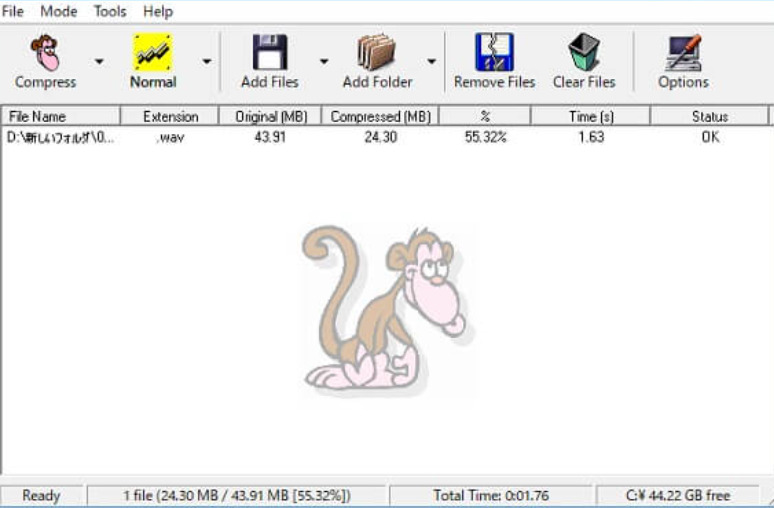Open the dropdown arrow next to Add Files
Screen dimensions: 774x508
[324, 62]
